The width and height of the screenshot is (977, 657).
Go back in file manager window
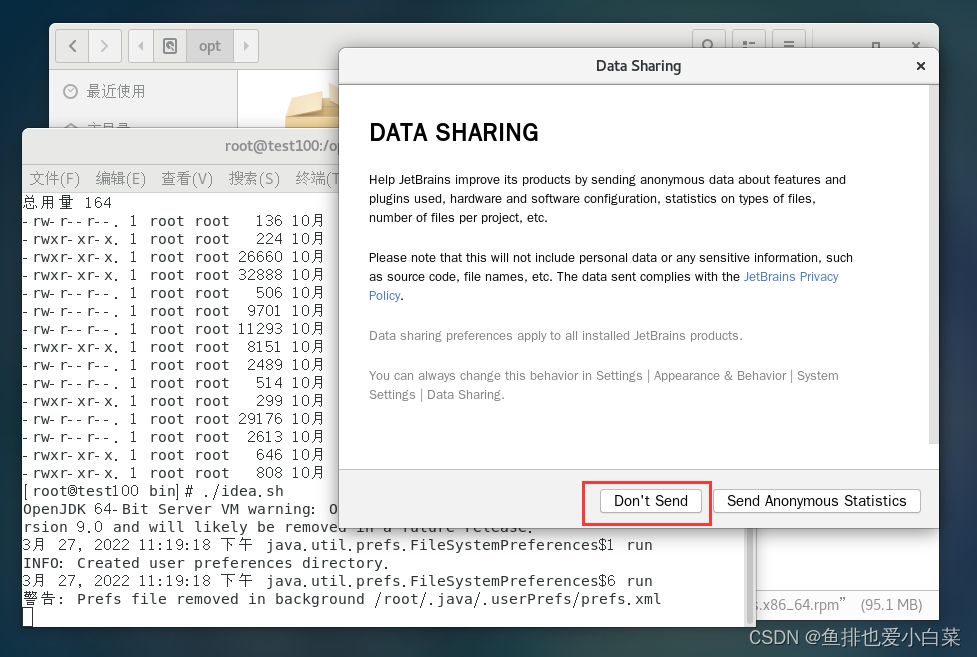72,46
